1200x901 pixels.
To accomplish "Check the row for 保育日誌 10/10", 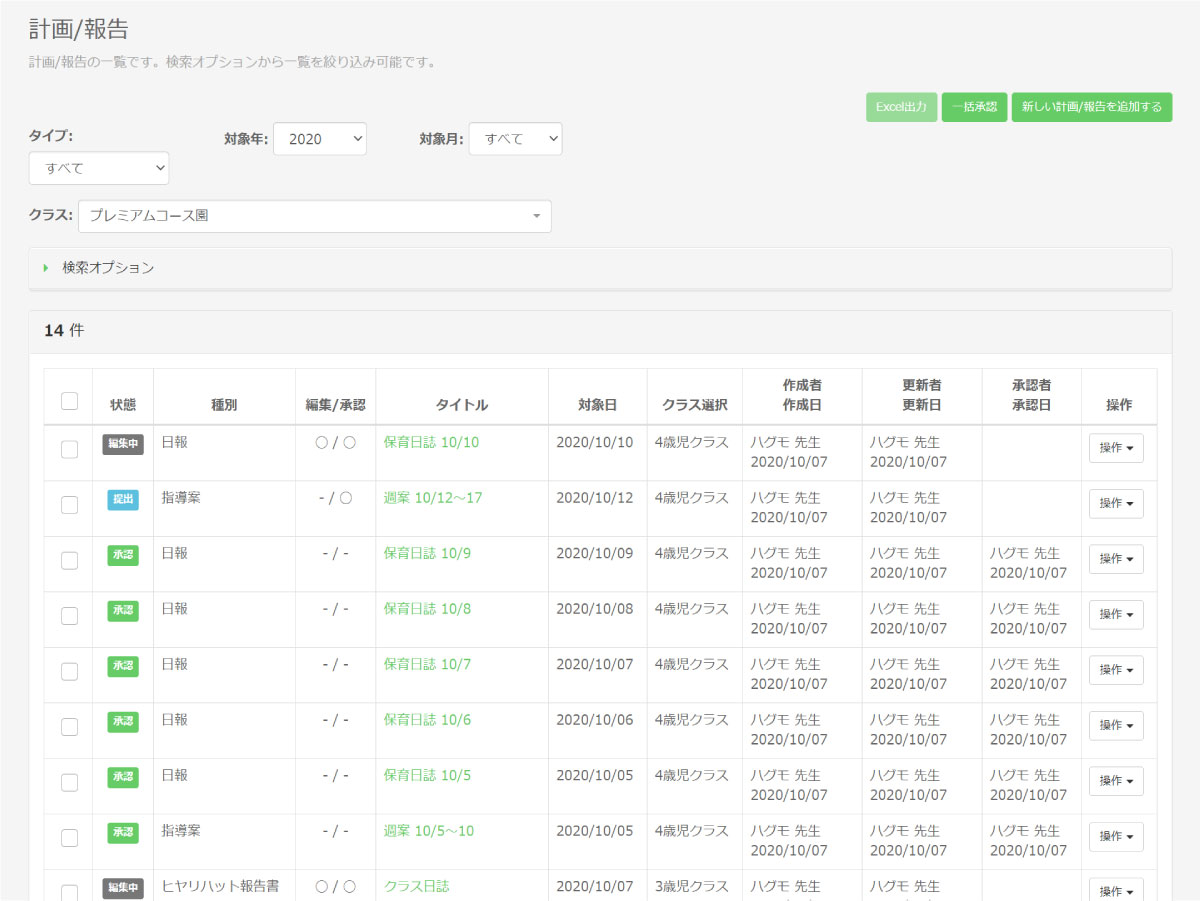I will coord(69,450).
